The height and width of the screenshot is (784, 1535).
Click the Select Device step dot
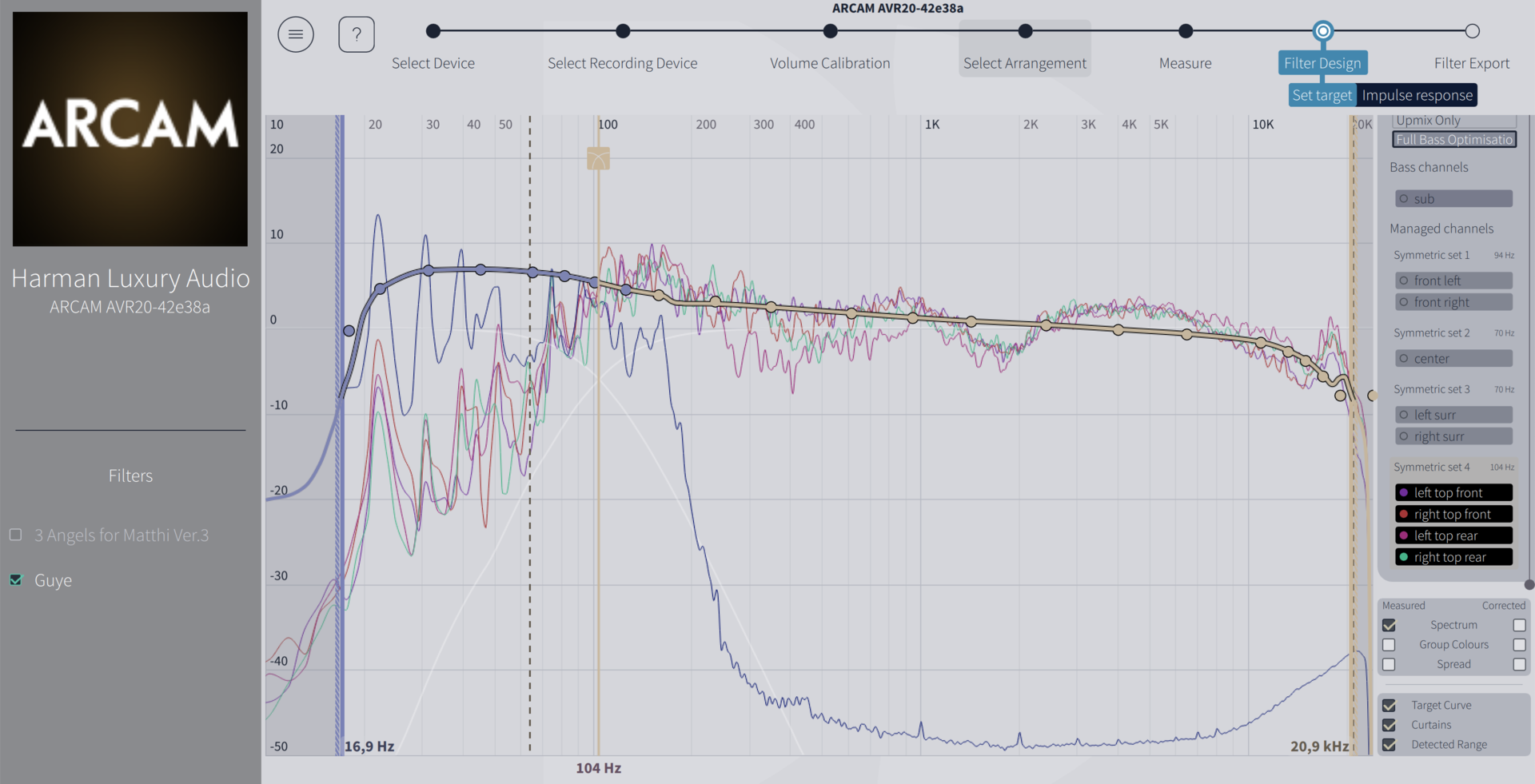pyautogui.click(x=433, y=31)
